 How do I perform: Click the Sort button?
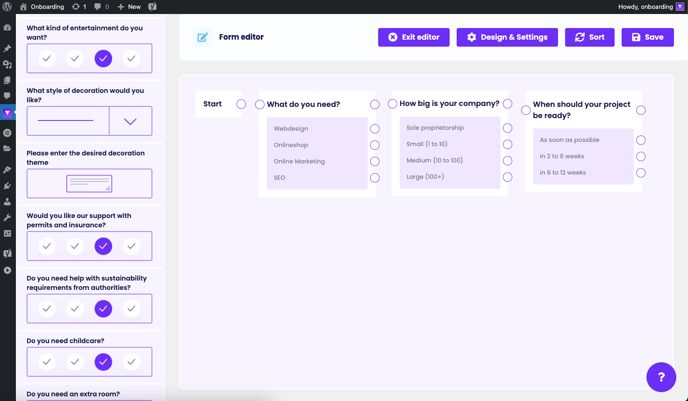click(x=590, y=37)
